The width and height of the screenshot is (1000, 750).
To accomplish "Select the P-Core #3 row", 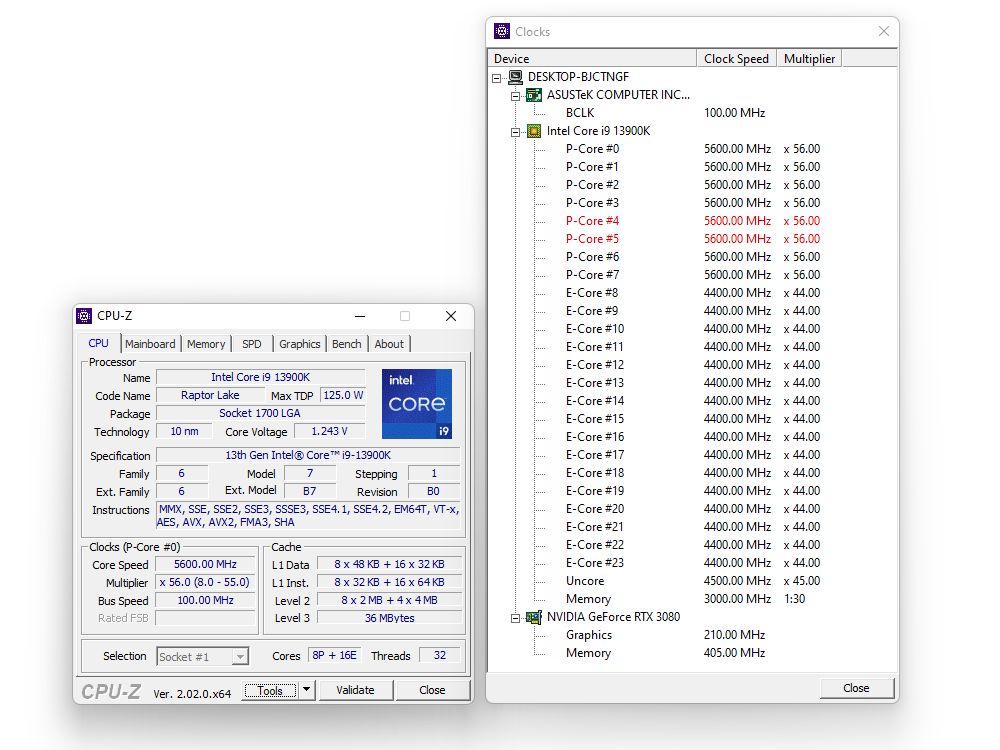I will click(x=693, y=203).
